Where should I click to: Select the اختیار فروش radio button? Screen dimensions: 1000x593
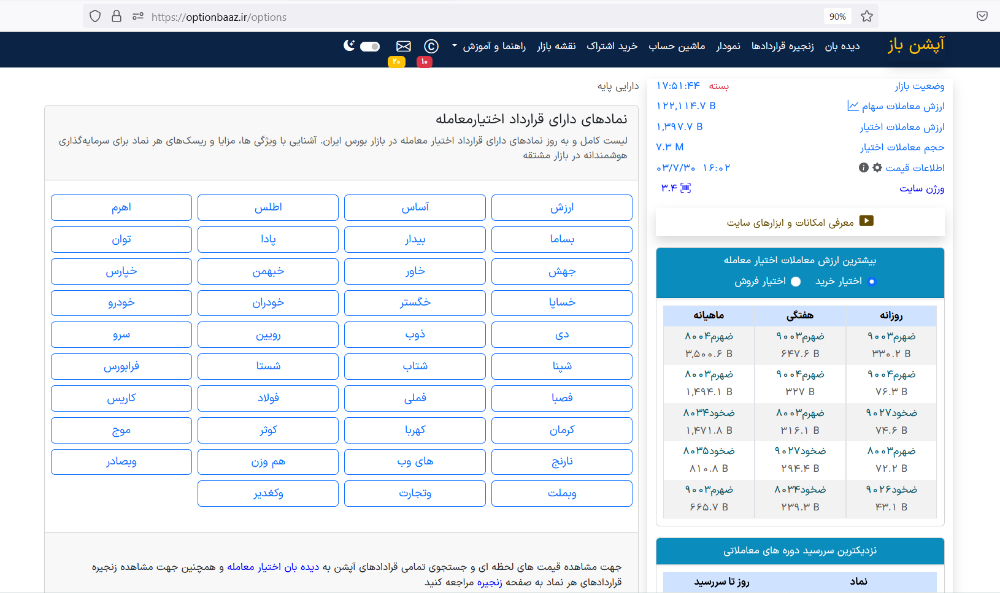tap(796, 281)
